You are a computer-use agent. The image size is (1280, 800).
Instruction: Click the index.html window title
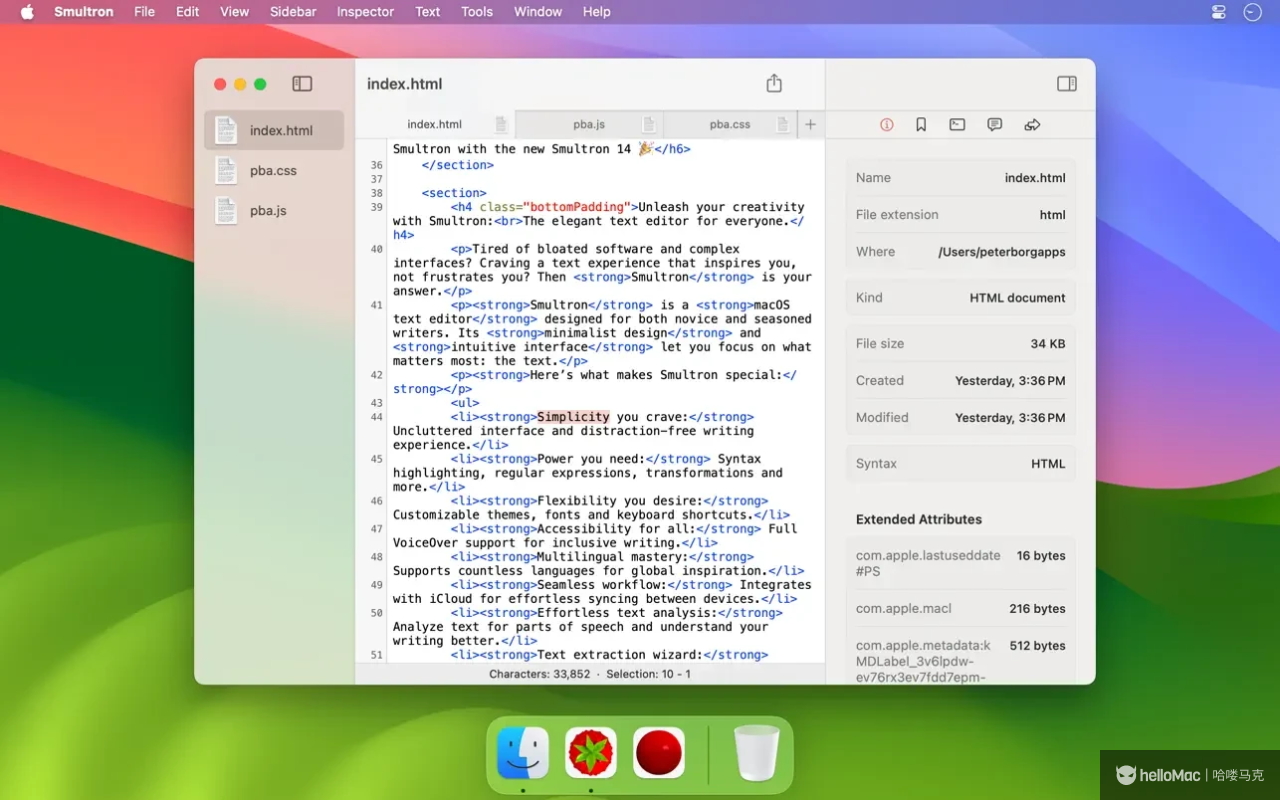coord(404,84)
